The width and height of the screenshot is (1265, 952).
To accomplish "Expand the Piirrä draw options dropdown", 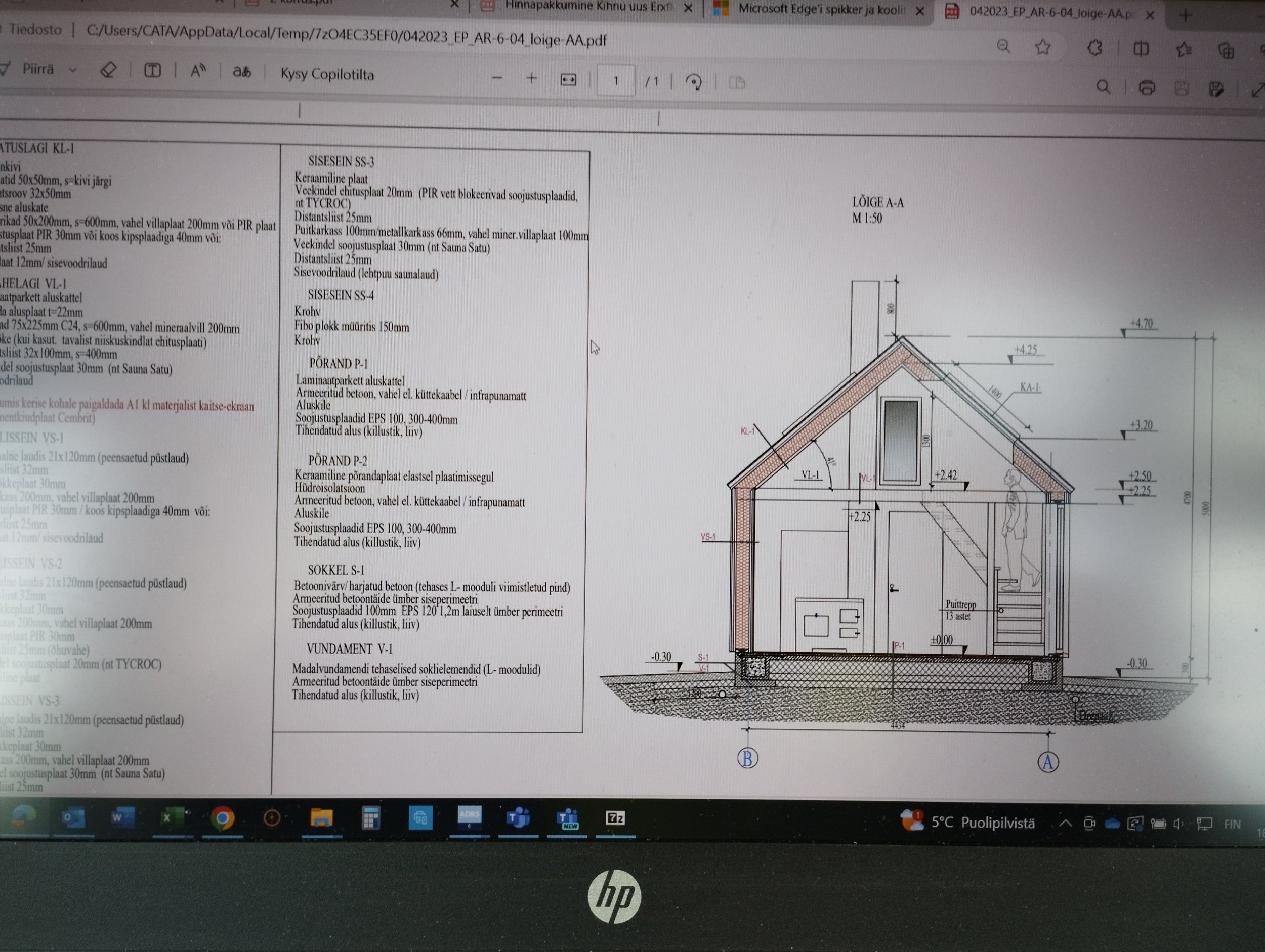I will pyautogui.click(x=73, y=70).
